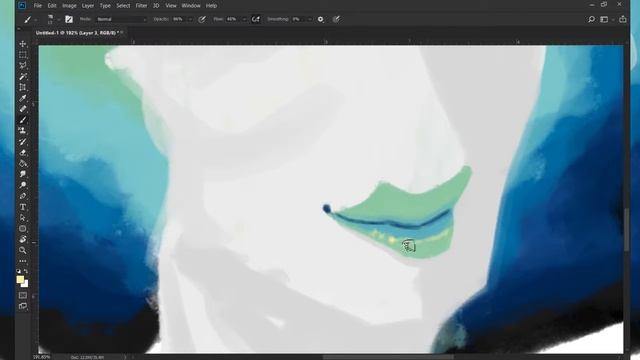
Task: Open the 3D menu
Action: coord(156,6)
